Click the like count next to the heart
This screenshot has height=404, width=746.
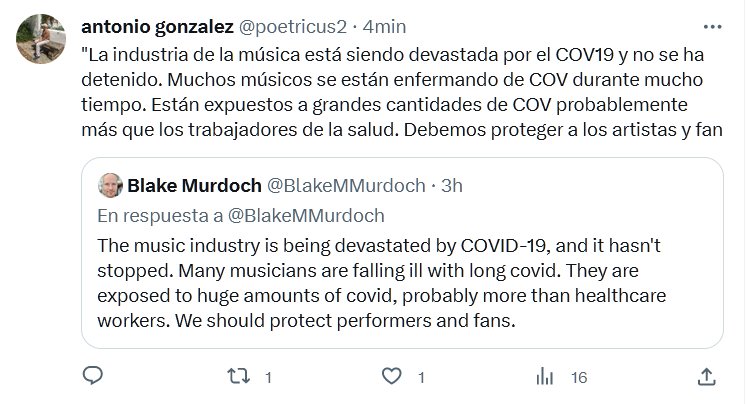coord(421,378)
